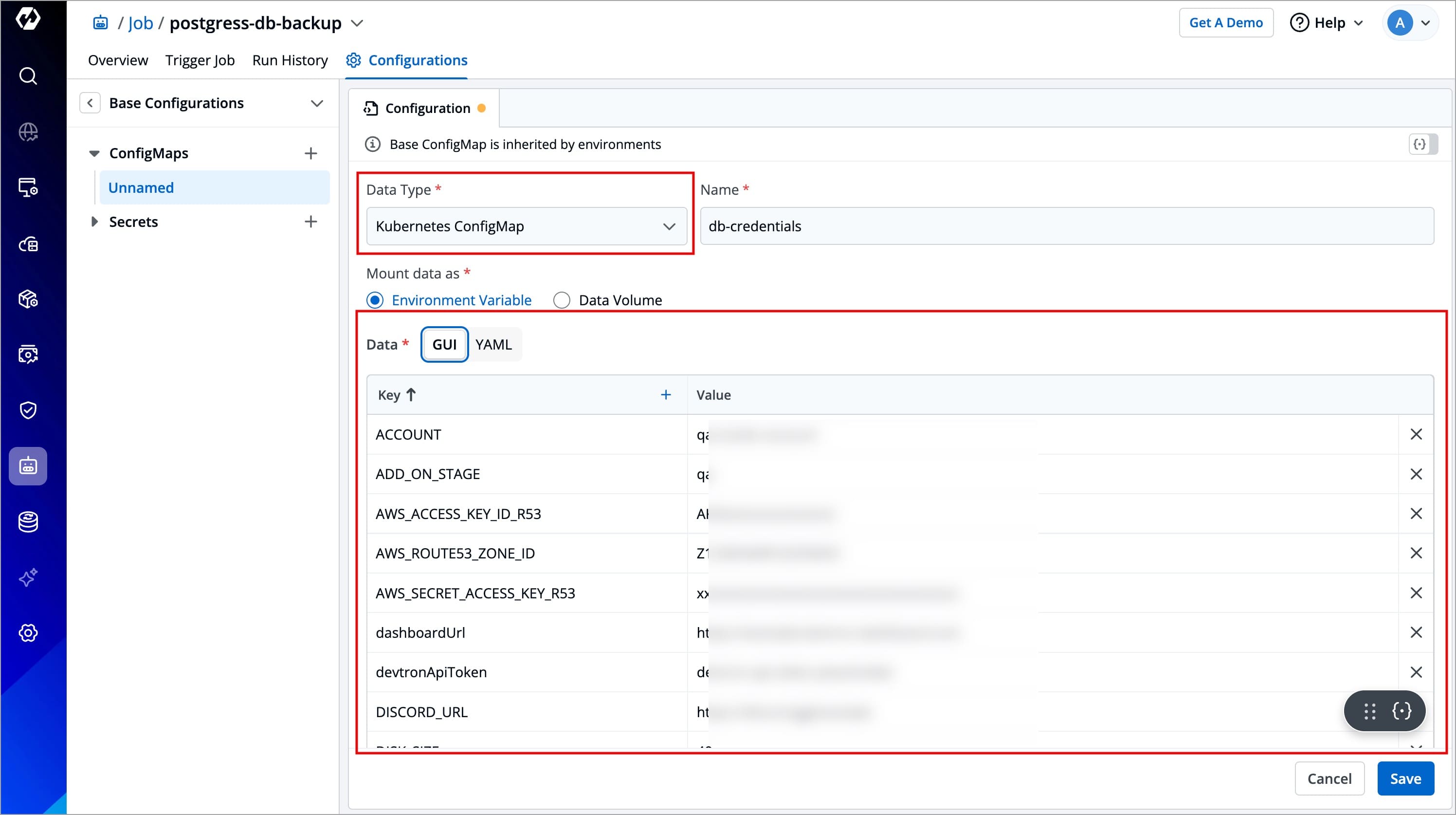Open the Trigger Job tab
The height and width of the screenshot is (815, 1456).
click(x=200, y=60)
